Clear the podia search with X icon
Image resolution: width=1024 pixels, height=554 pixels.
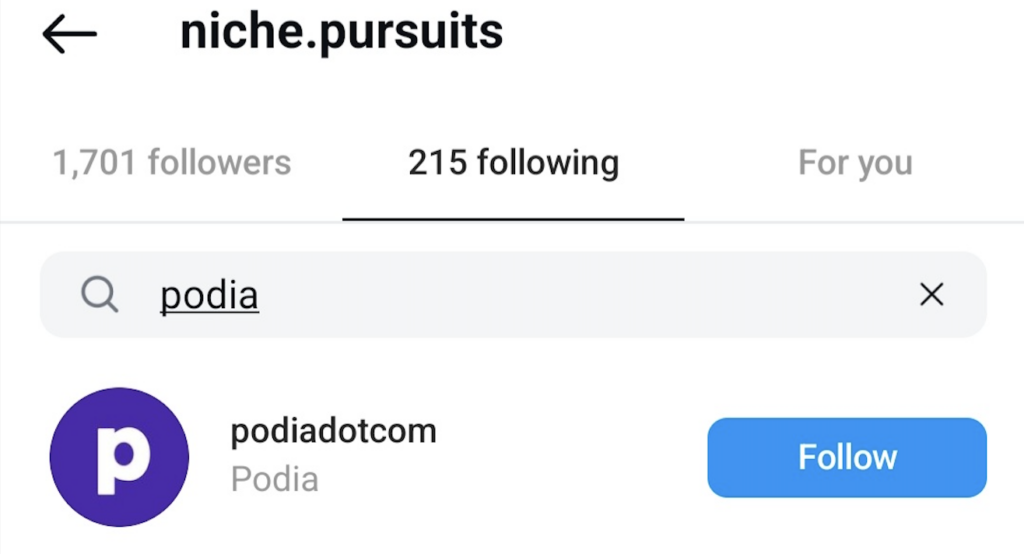(931, 294)
